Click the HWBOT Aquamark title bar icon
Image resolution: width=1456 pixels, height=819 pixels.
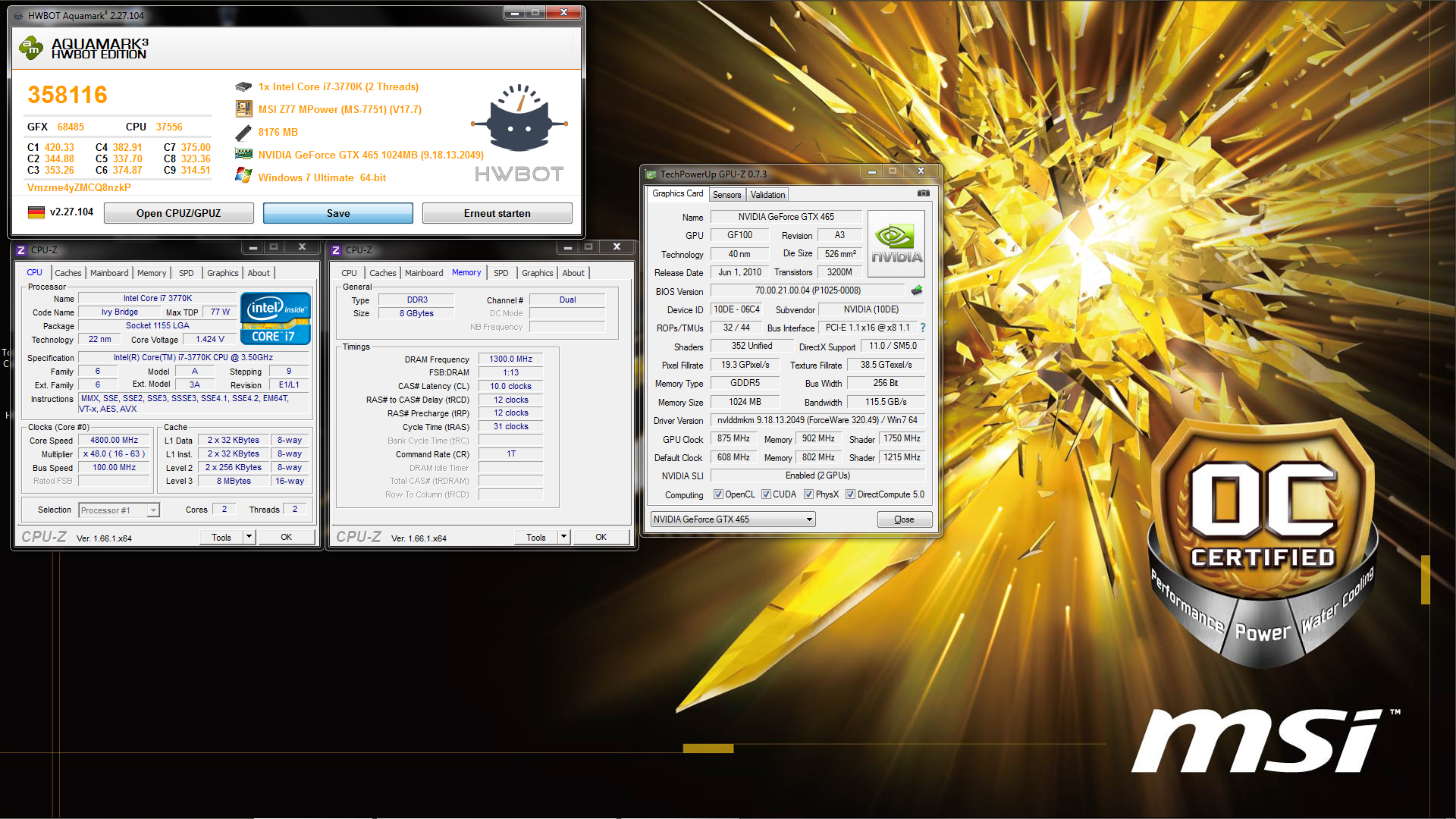18,15
